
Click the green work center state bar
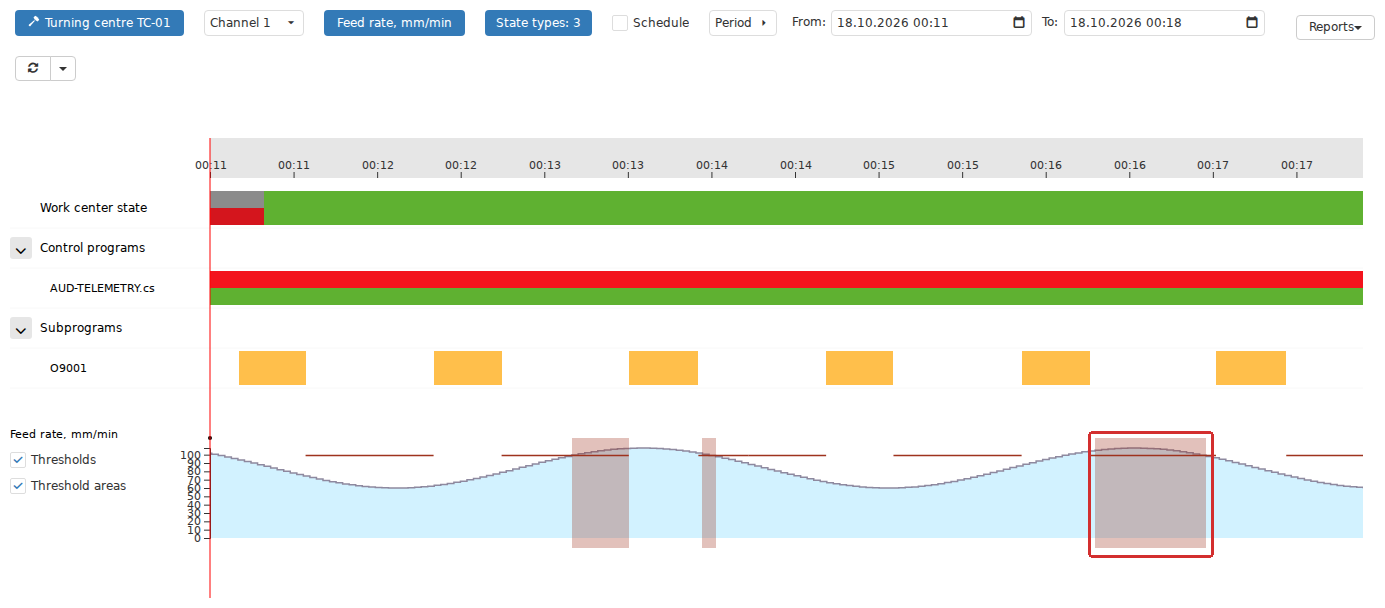point(813,208)
